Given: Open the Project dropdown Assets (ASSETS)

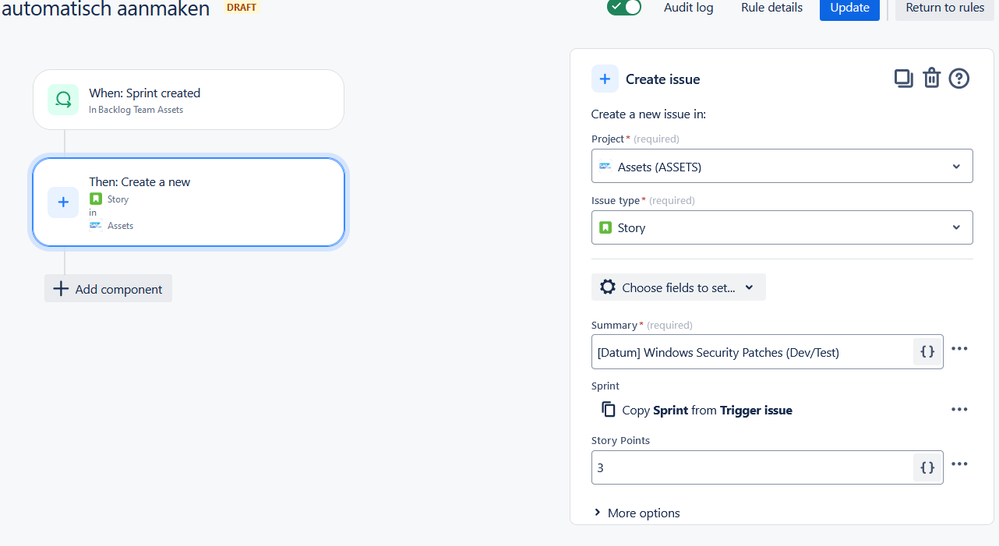Looking at the screenshot, I should 782,166.
